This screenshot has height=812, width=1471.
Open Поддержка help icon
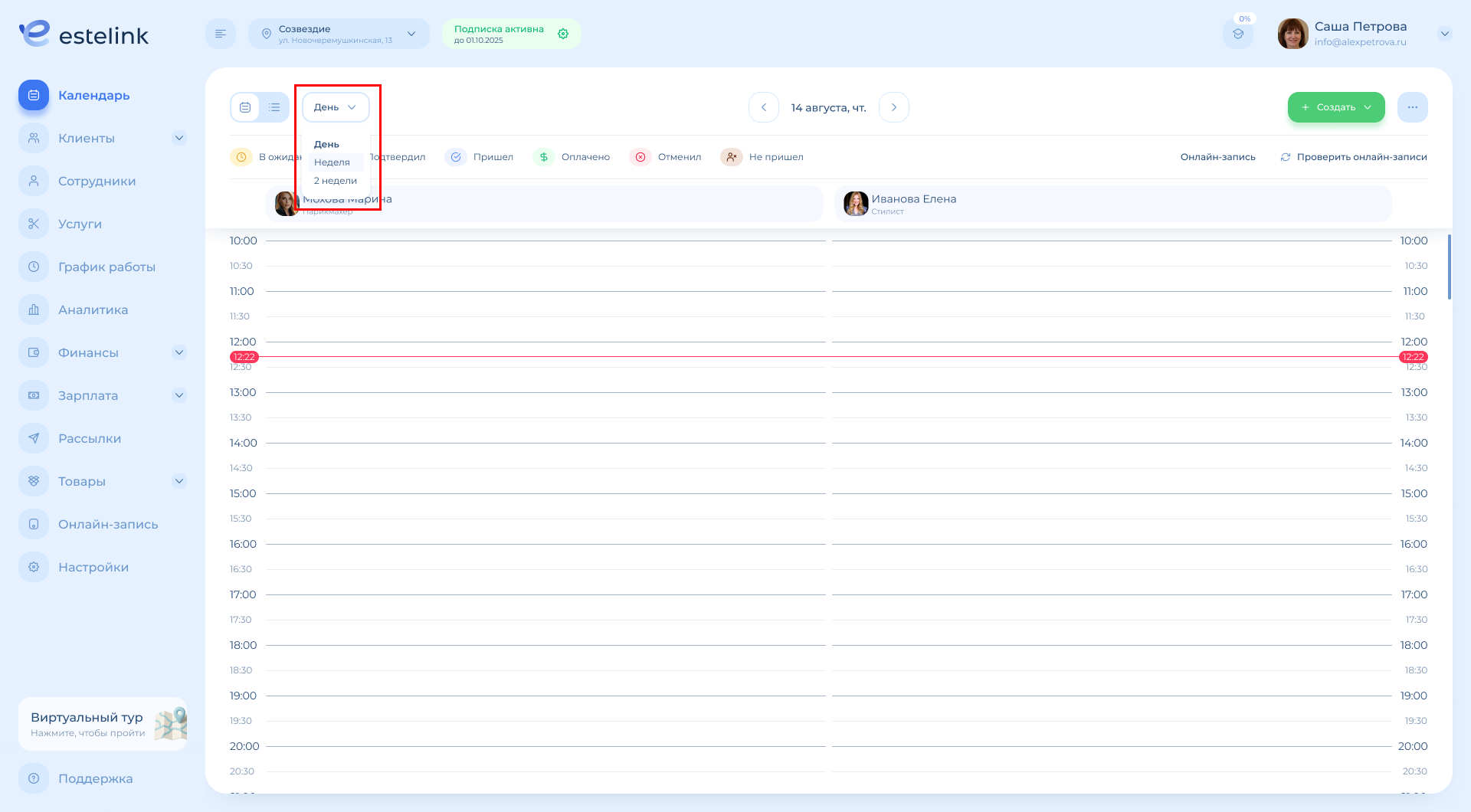coord(34,778)
